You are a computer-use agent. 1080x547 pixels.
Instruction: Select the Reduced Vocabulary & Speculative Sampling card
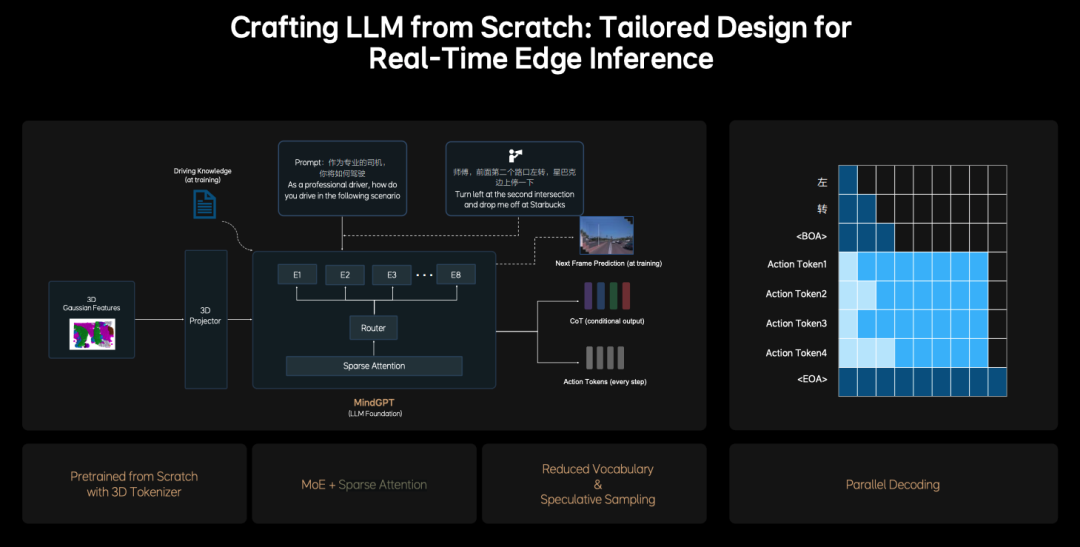pos(597,484)
